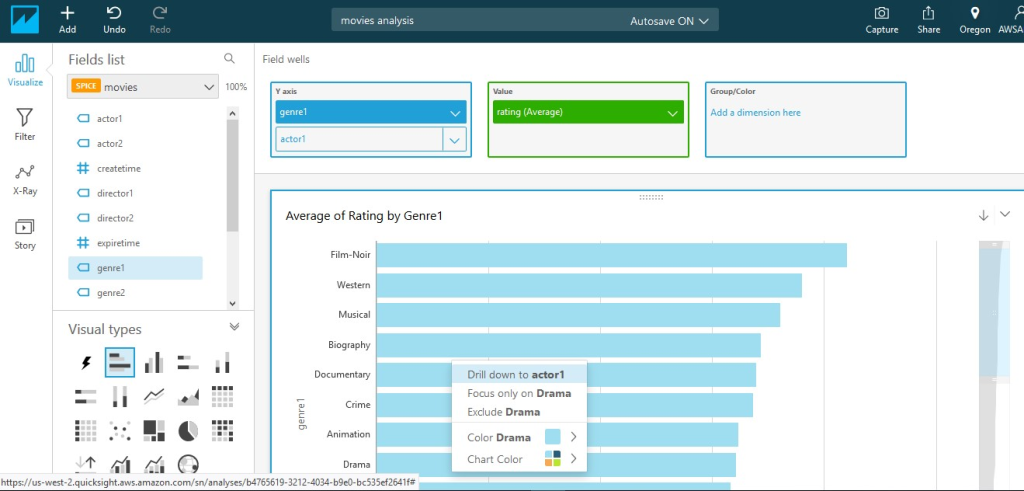1024x491 pixels.
Task: Select the horizontal stacked 100% bar visual
Action: pos(86,396)
